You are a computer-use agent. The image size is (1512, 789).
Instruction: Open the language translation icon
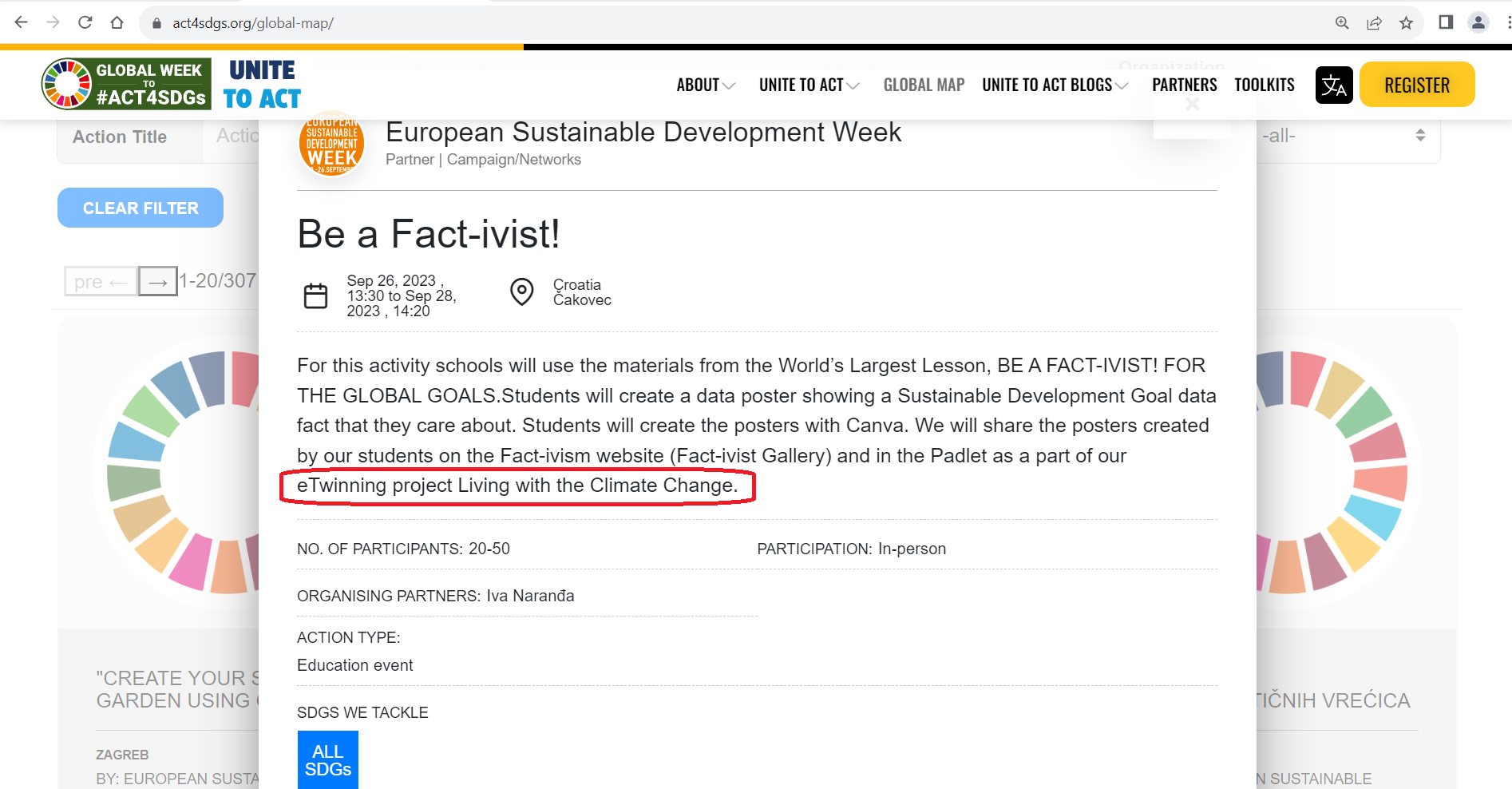pyautogui.click(x=1334, y=85)
